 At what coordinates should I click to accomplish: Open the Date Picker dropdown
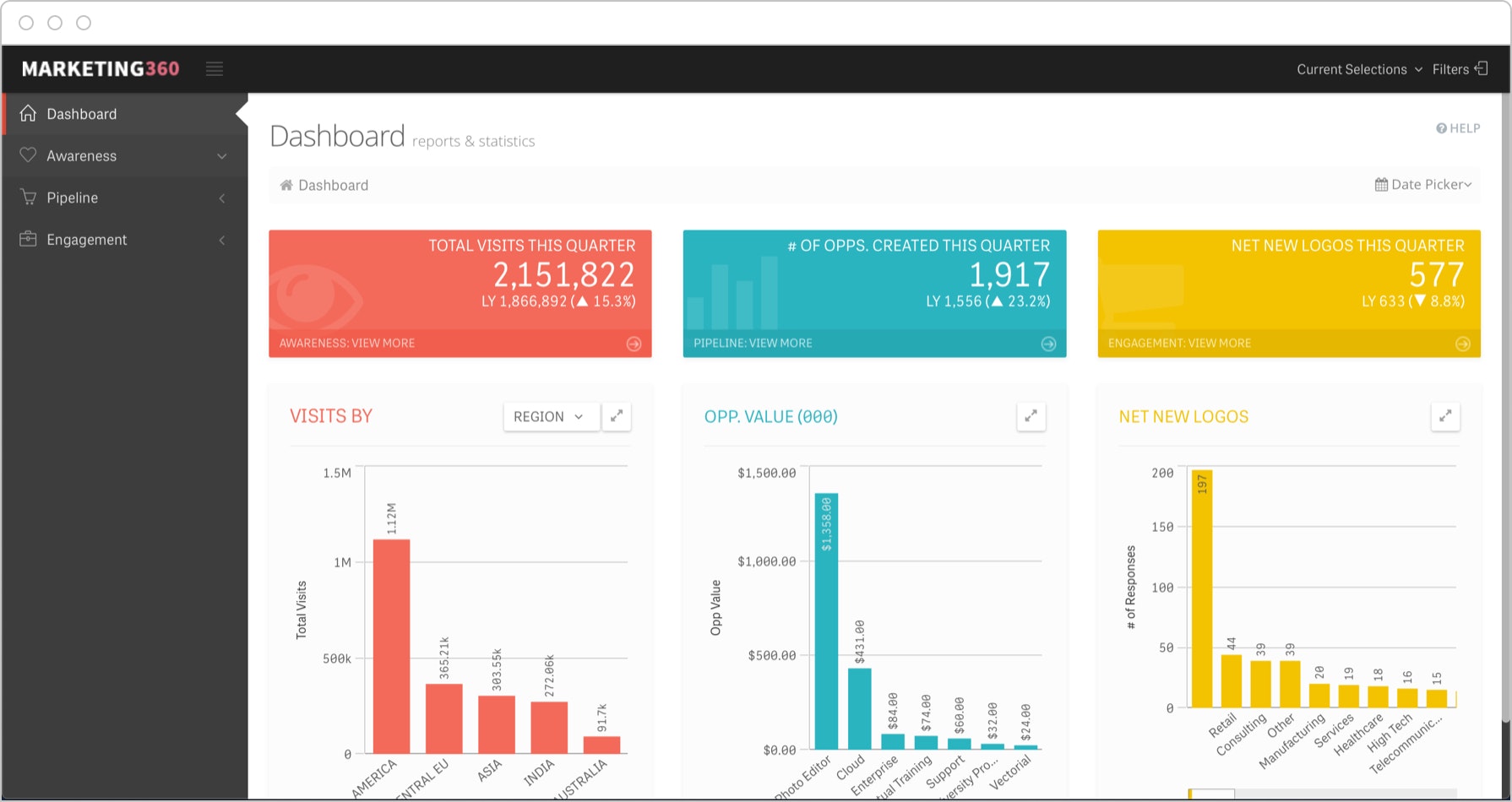coord(1423,184)
